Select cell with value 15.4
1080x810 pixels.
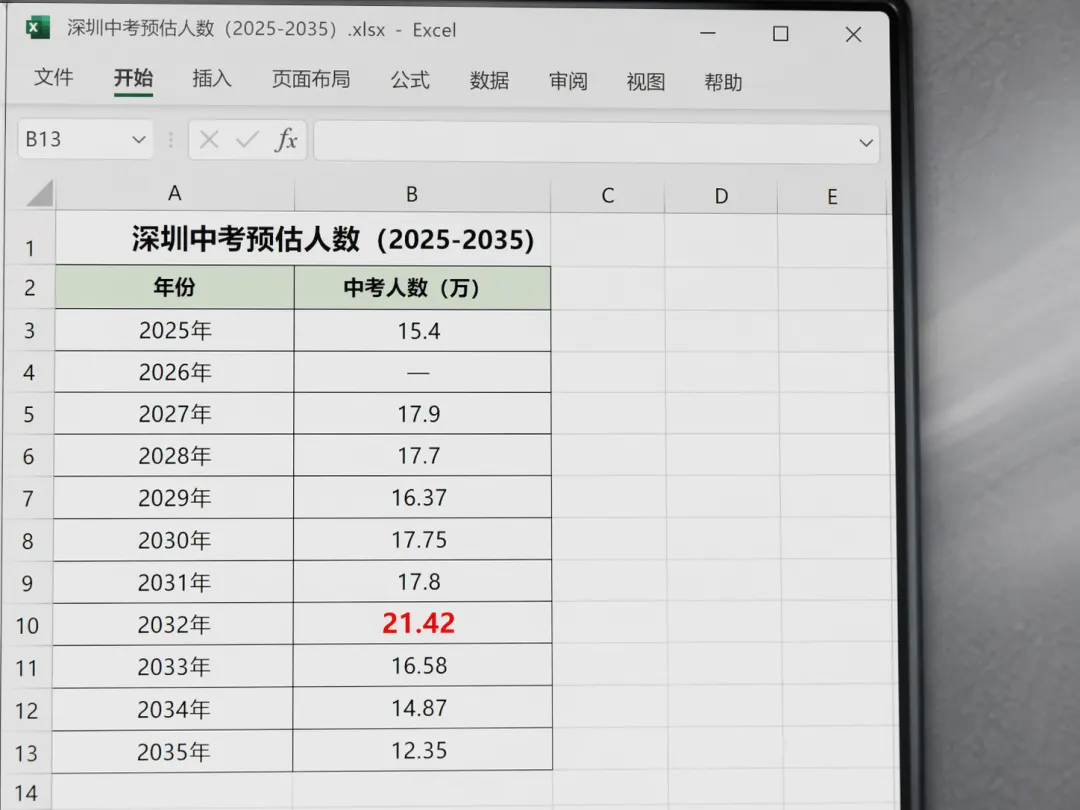[422, 331]
